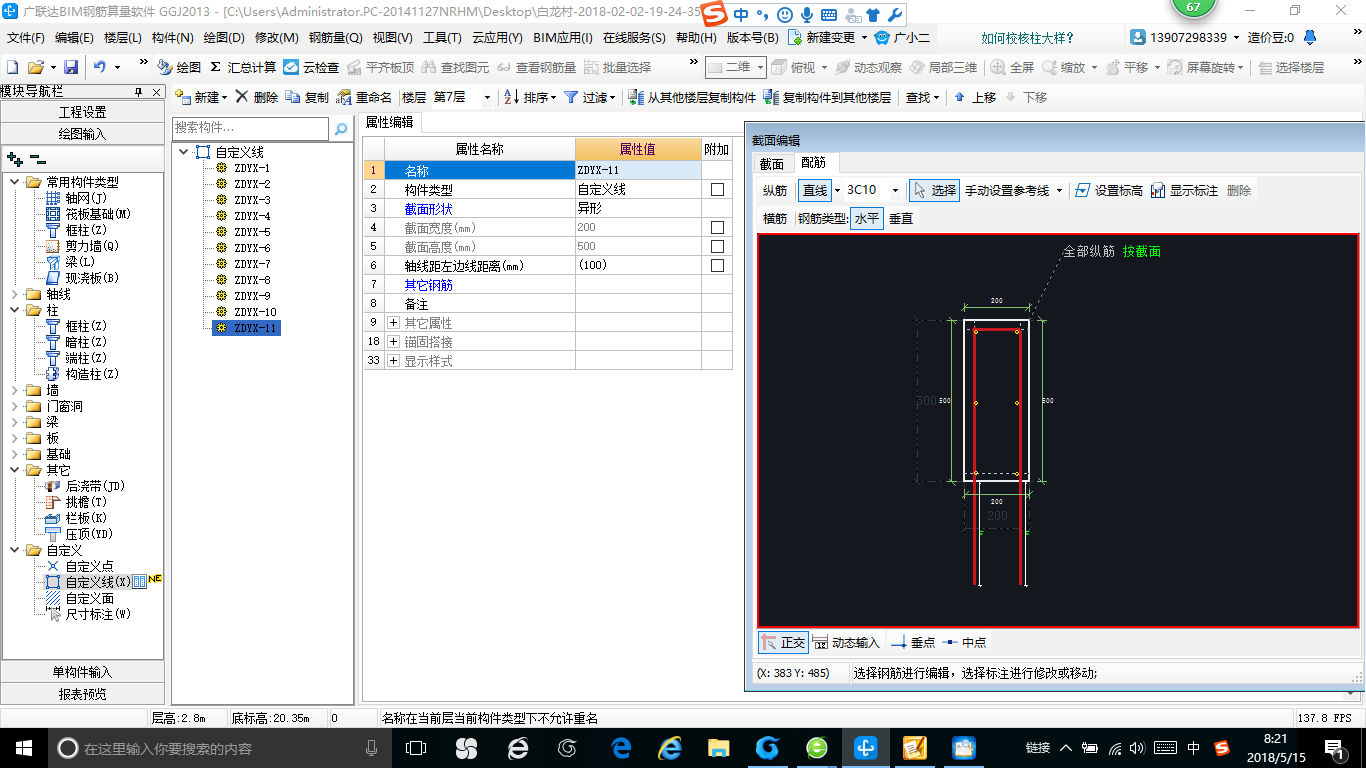
Task: Toggle 垂点 perpendicular snap
Action: [912, 642]
